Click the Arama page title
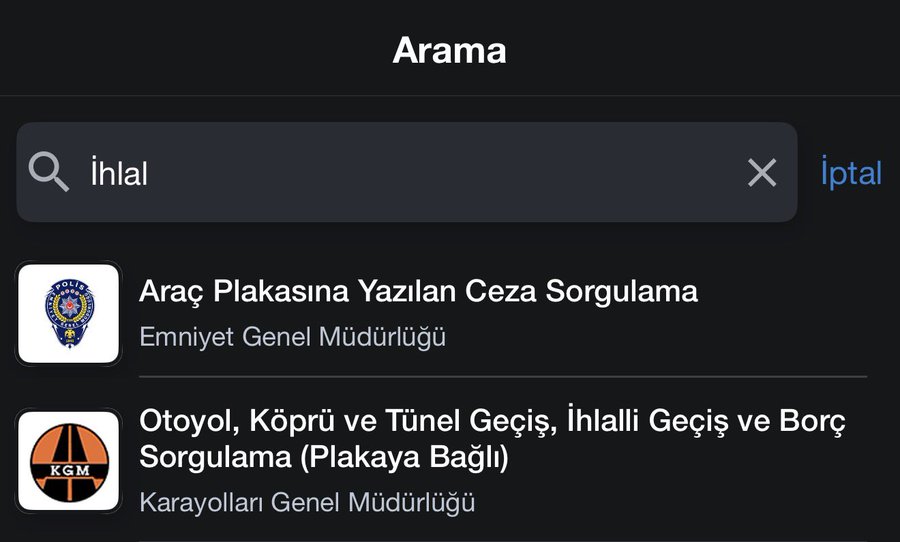This screenshot has width=900, height=542. coord(449,50)
